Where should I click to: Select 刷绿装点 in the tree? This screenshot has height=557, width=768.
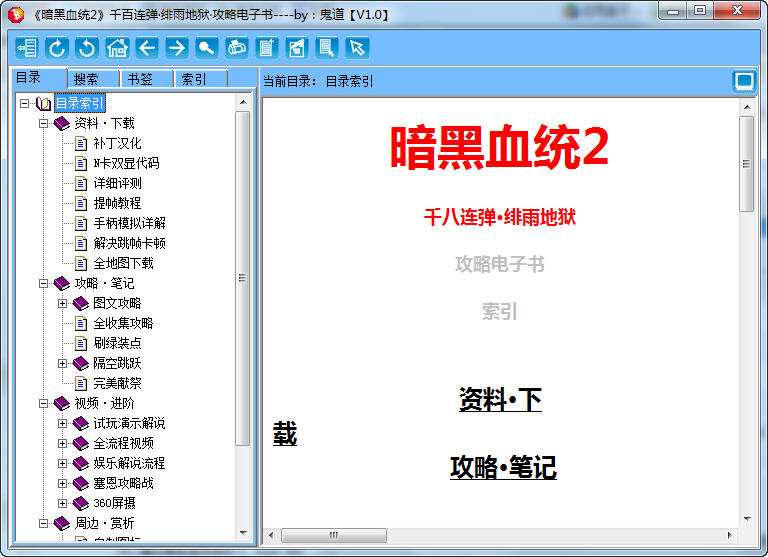pos(118,343)
